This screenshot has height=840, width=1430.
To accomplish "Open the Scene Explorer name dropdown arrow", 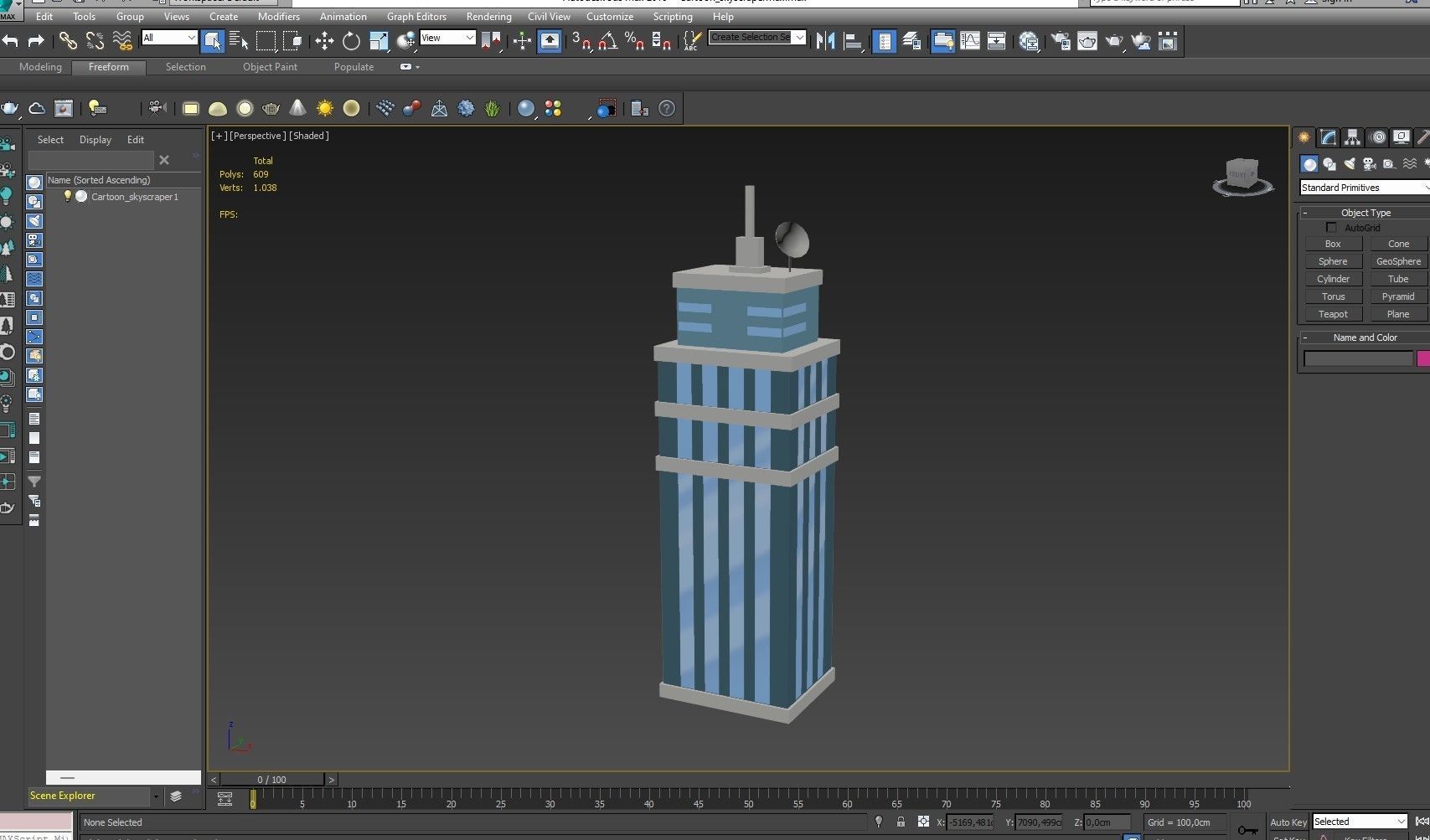I will 155,796.
